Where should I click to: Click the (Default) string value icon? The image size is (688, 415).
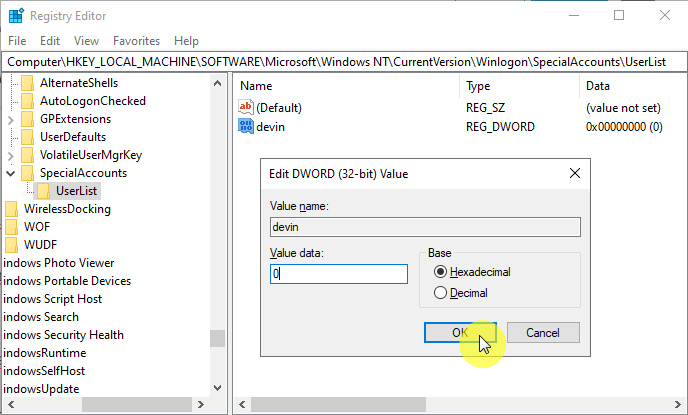(247, 107)
